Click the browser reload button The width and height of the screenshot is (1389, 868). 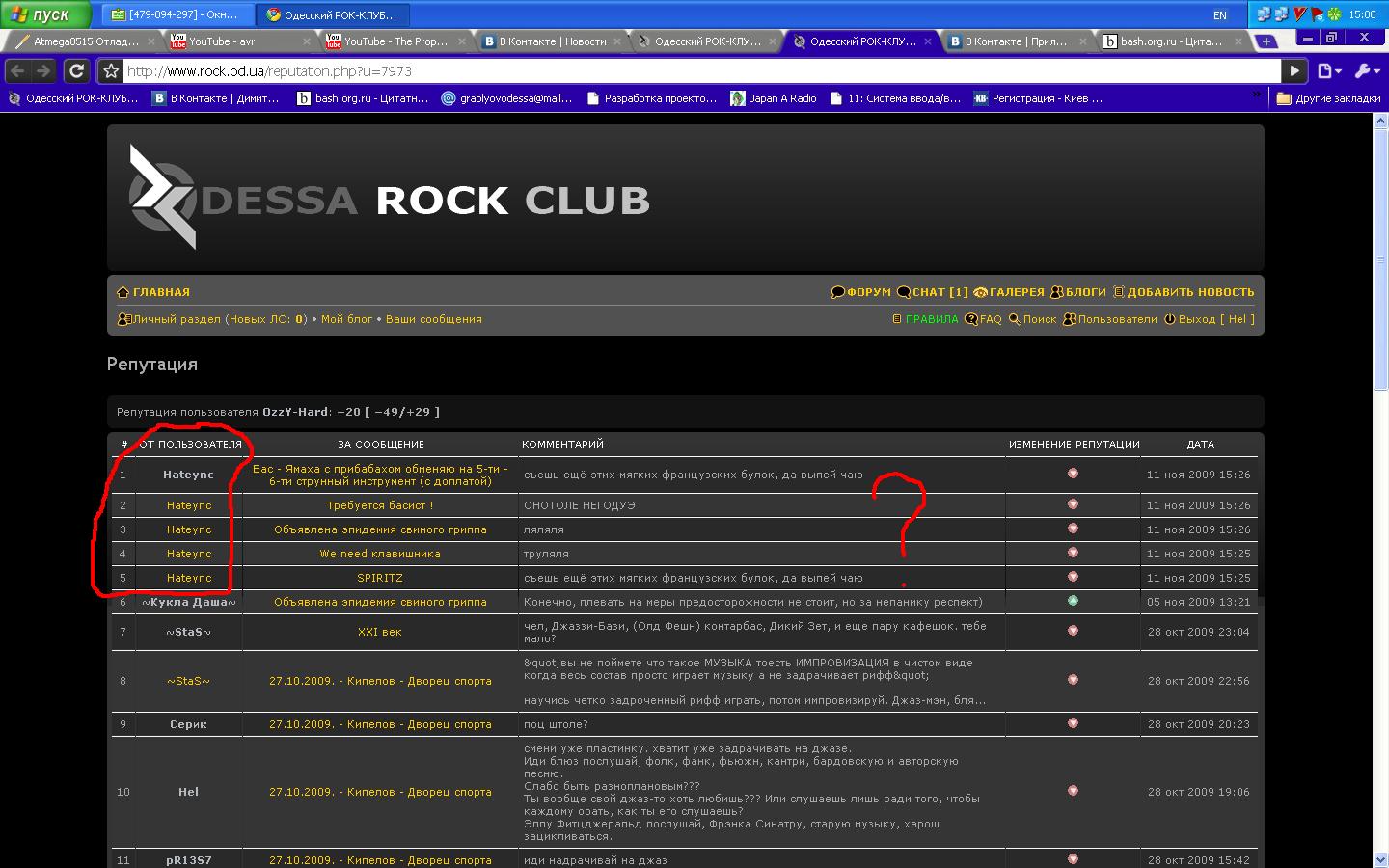click(x=76, y=70)
